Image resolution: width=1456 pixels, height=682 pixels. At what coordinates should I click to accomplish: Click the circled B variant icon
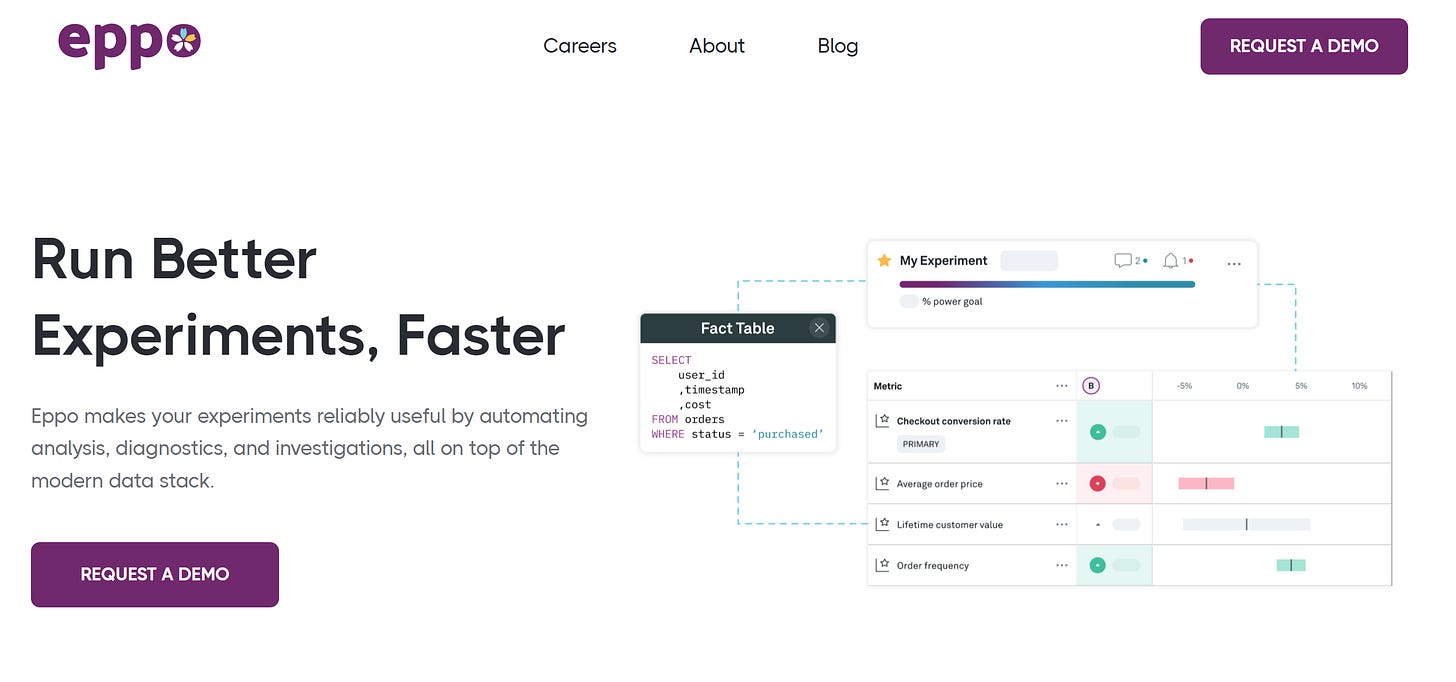pos(1091,385)
